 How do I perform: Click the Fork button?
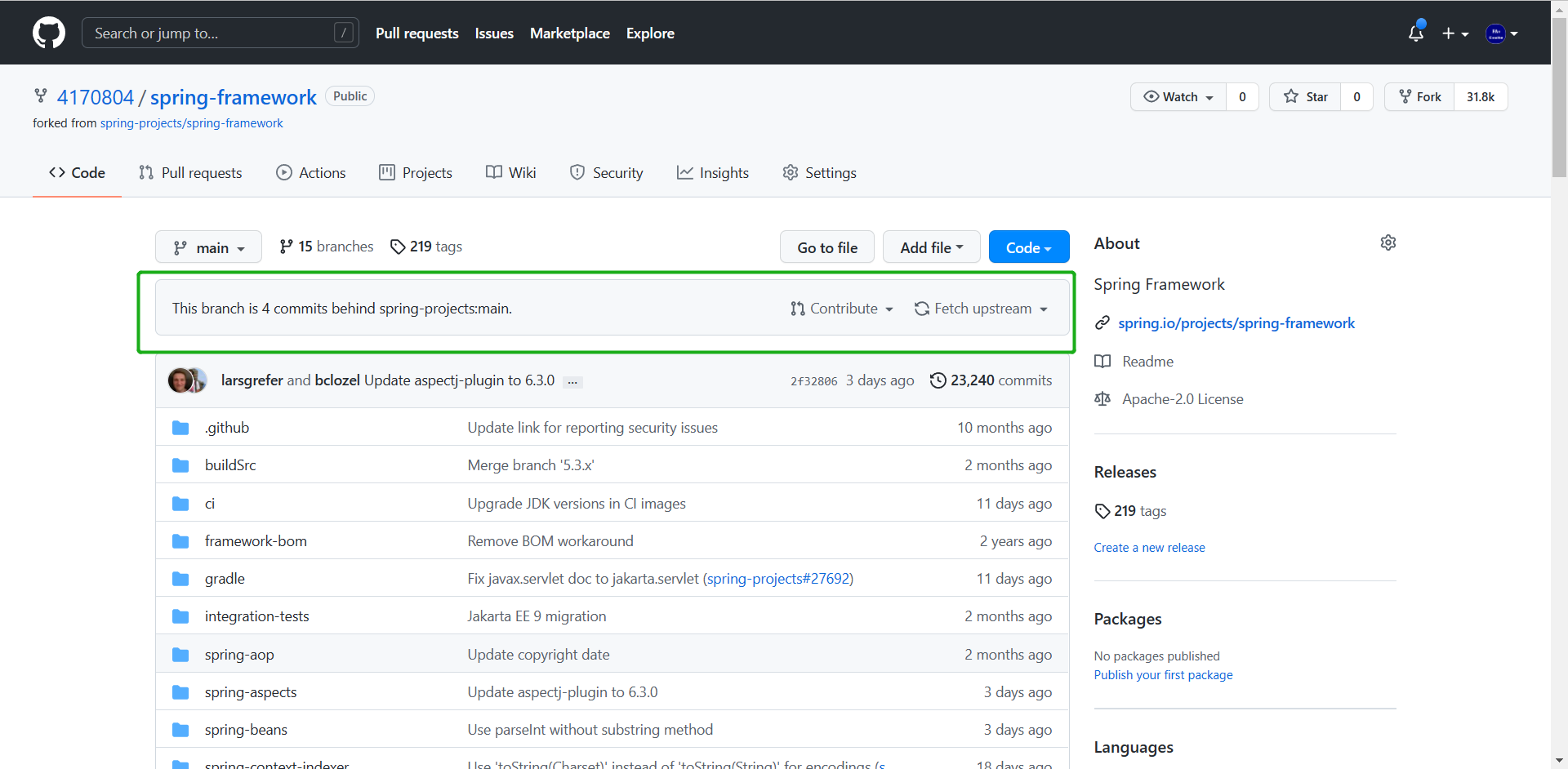point(1419,97)
